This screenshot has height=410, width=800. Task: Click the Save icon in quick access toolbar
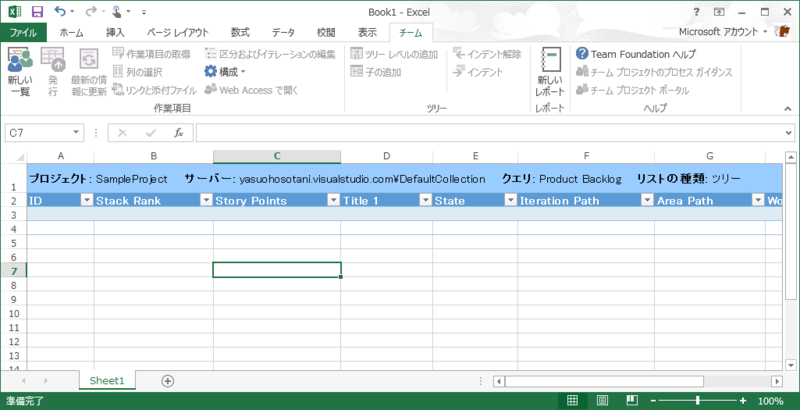pos(37,12)
